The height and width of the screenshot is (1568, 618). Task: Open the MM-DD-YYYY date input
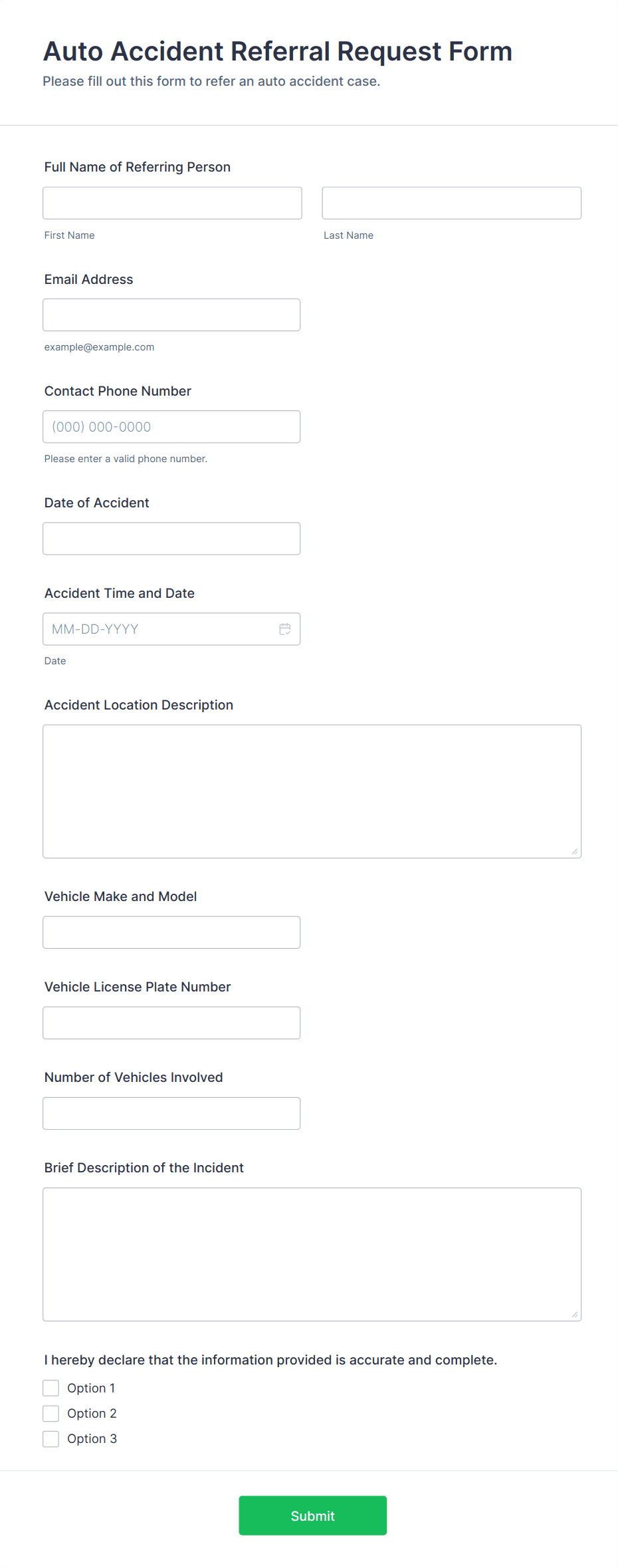point(159,629)
